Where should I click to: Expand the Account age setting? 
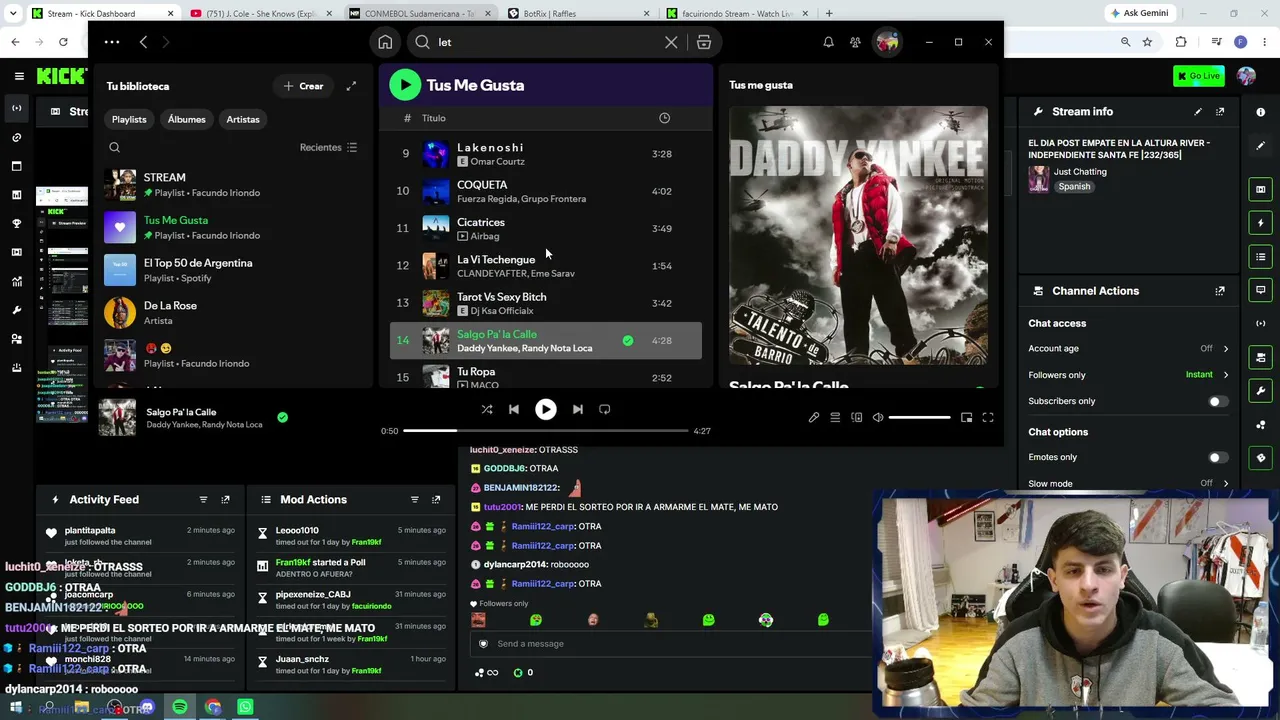pos(1226,349)
